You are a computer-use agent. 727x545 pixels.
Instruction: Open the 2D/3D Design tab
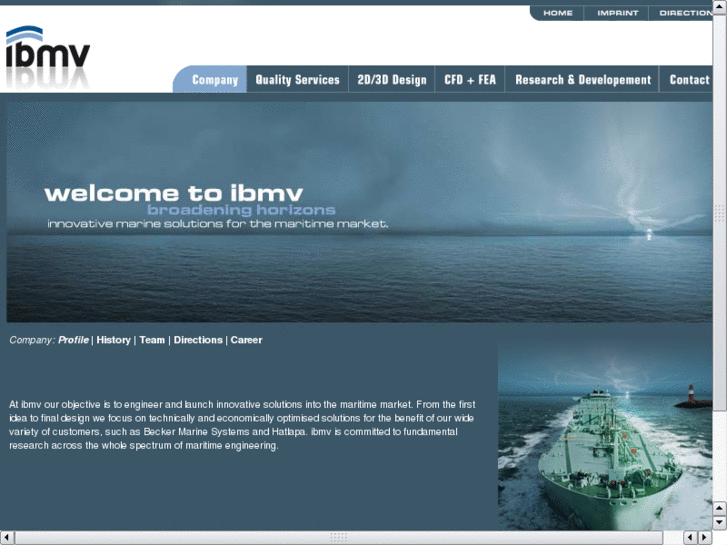pyautogui.click(x=392, y=80)
